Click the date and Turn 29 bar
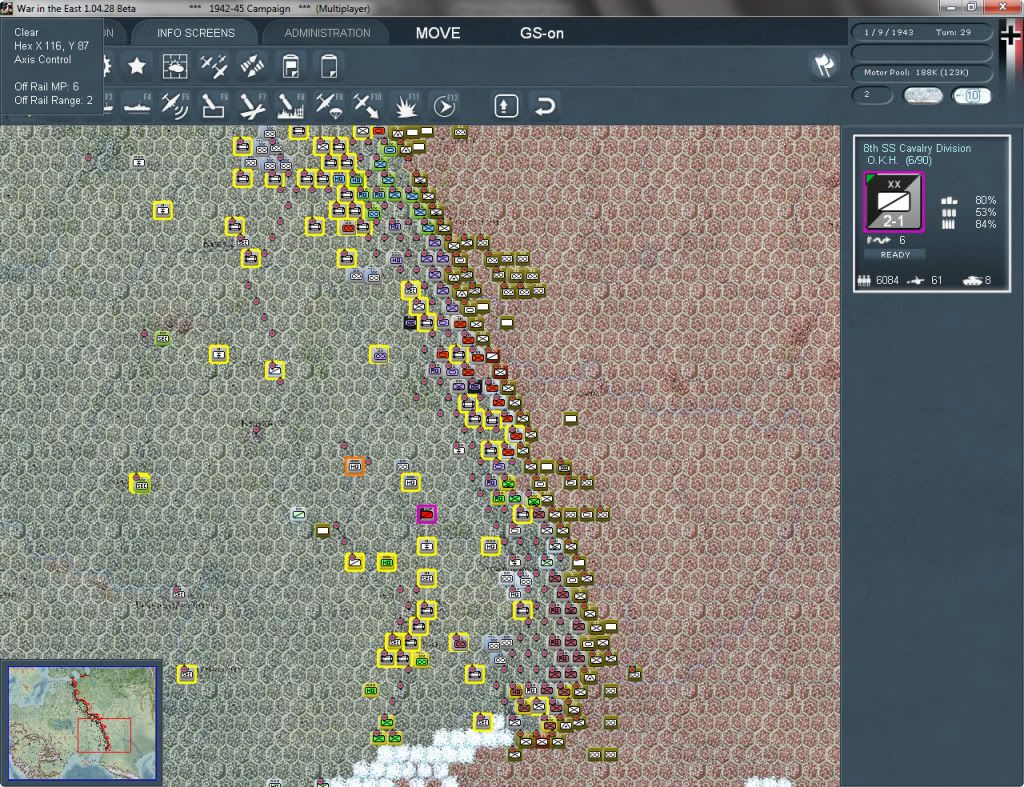Viewport: 1024px width, 787px height. [921, 32]
